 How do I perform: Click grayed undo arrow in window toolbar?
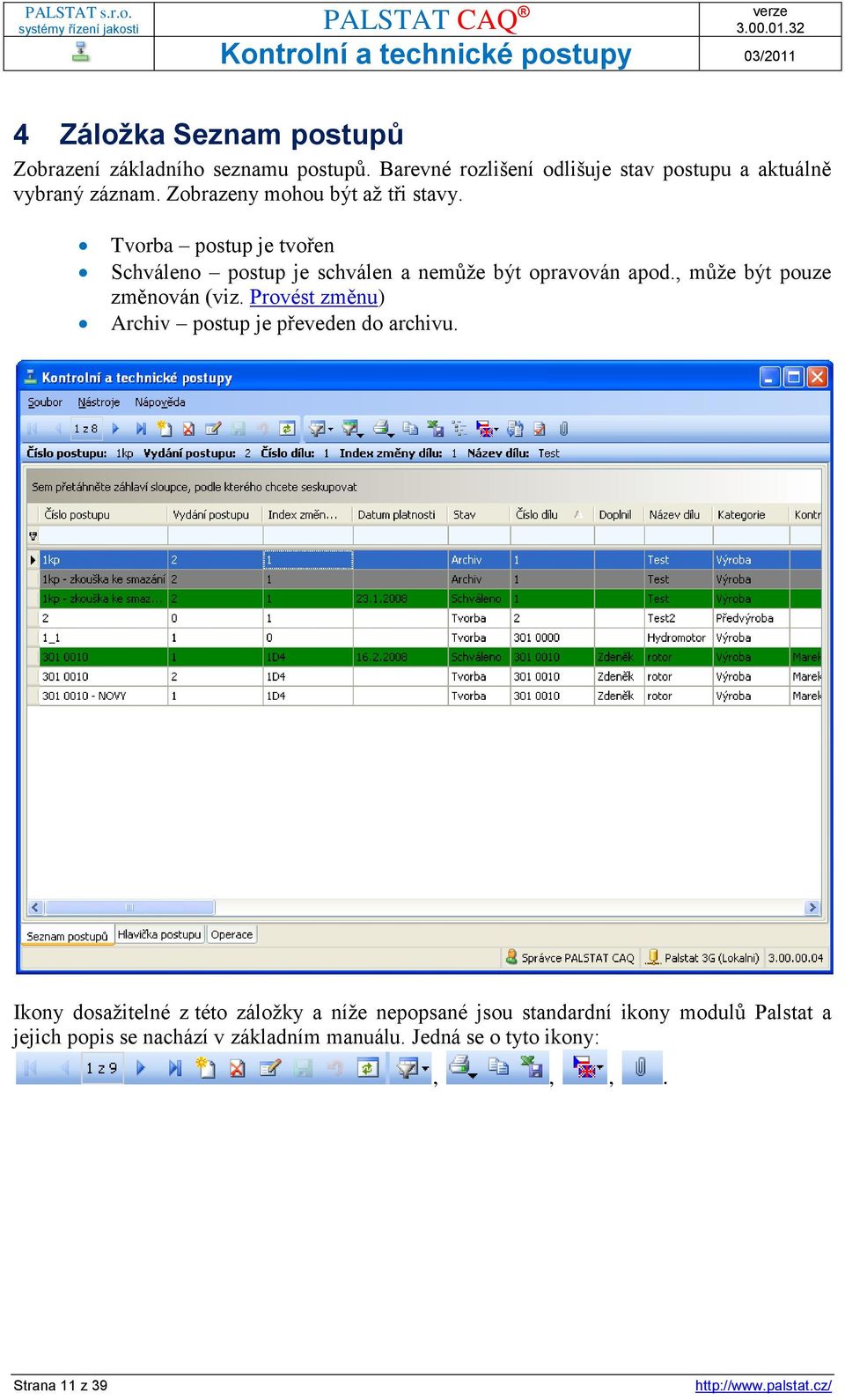262,429
